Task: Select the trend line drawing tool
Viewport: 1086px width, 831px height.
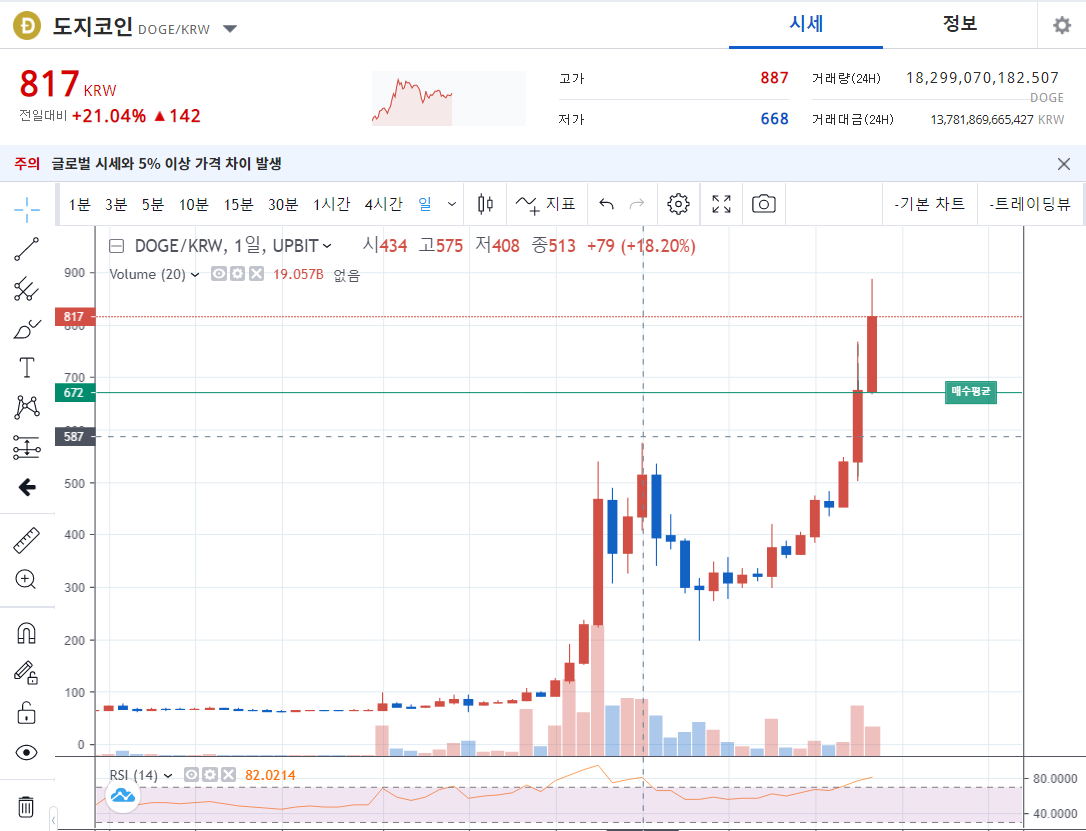Action: [x=27, y=249]
